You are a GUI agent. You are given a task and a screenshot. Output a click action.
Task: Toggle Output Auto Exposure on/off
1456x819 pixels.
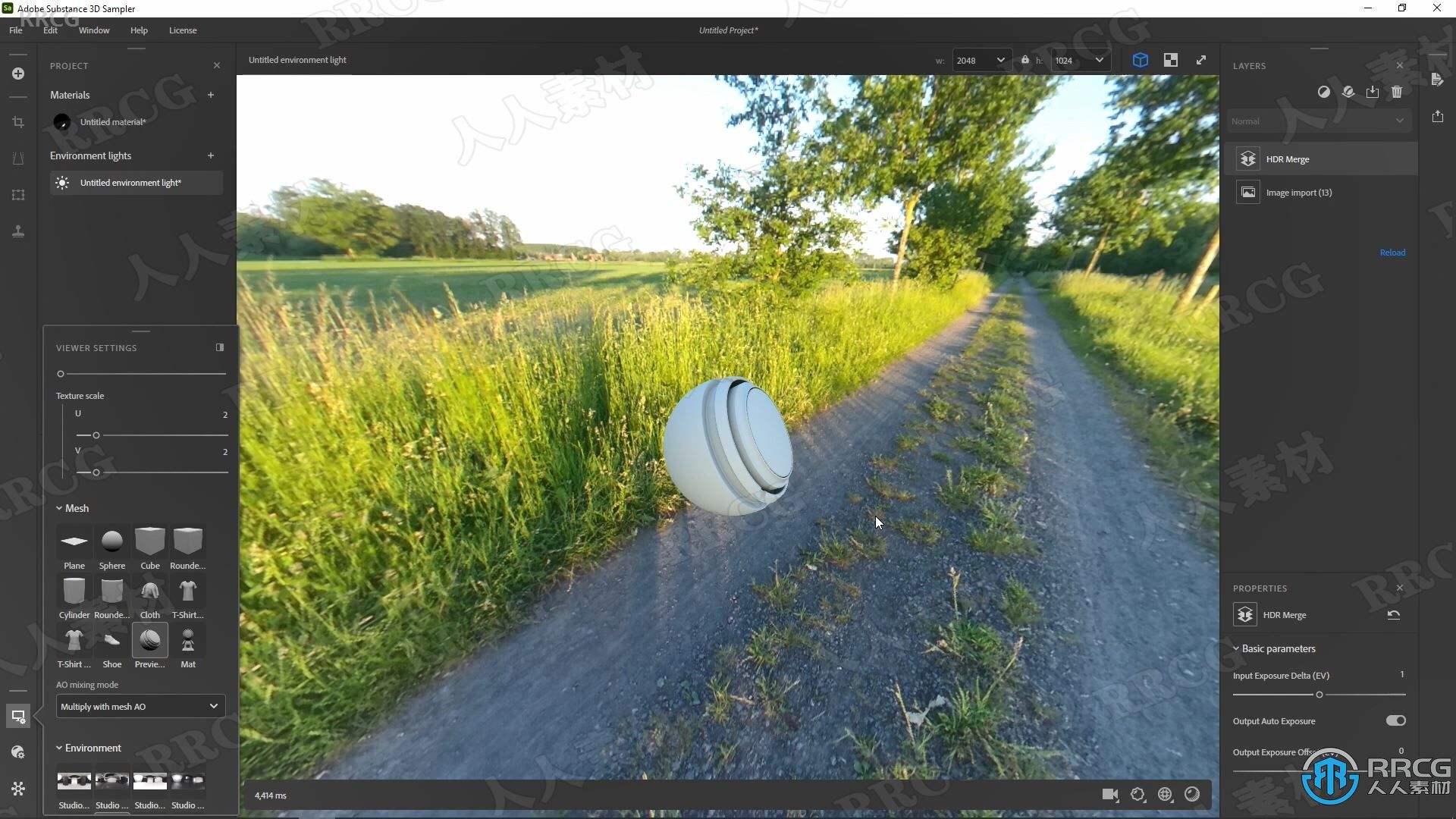coord(1395,720)
